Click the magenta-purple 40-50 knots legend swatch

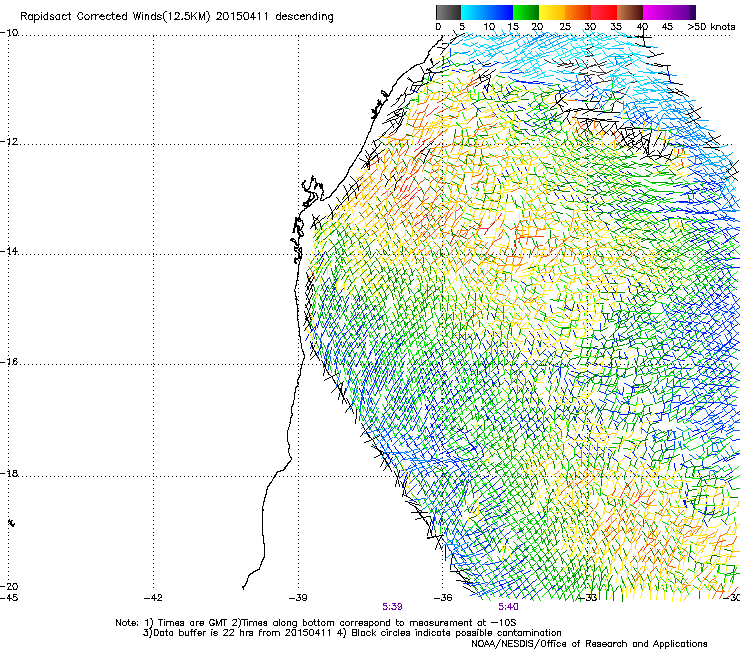(669, 12)
